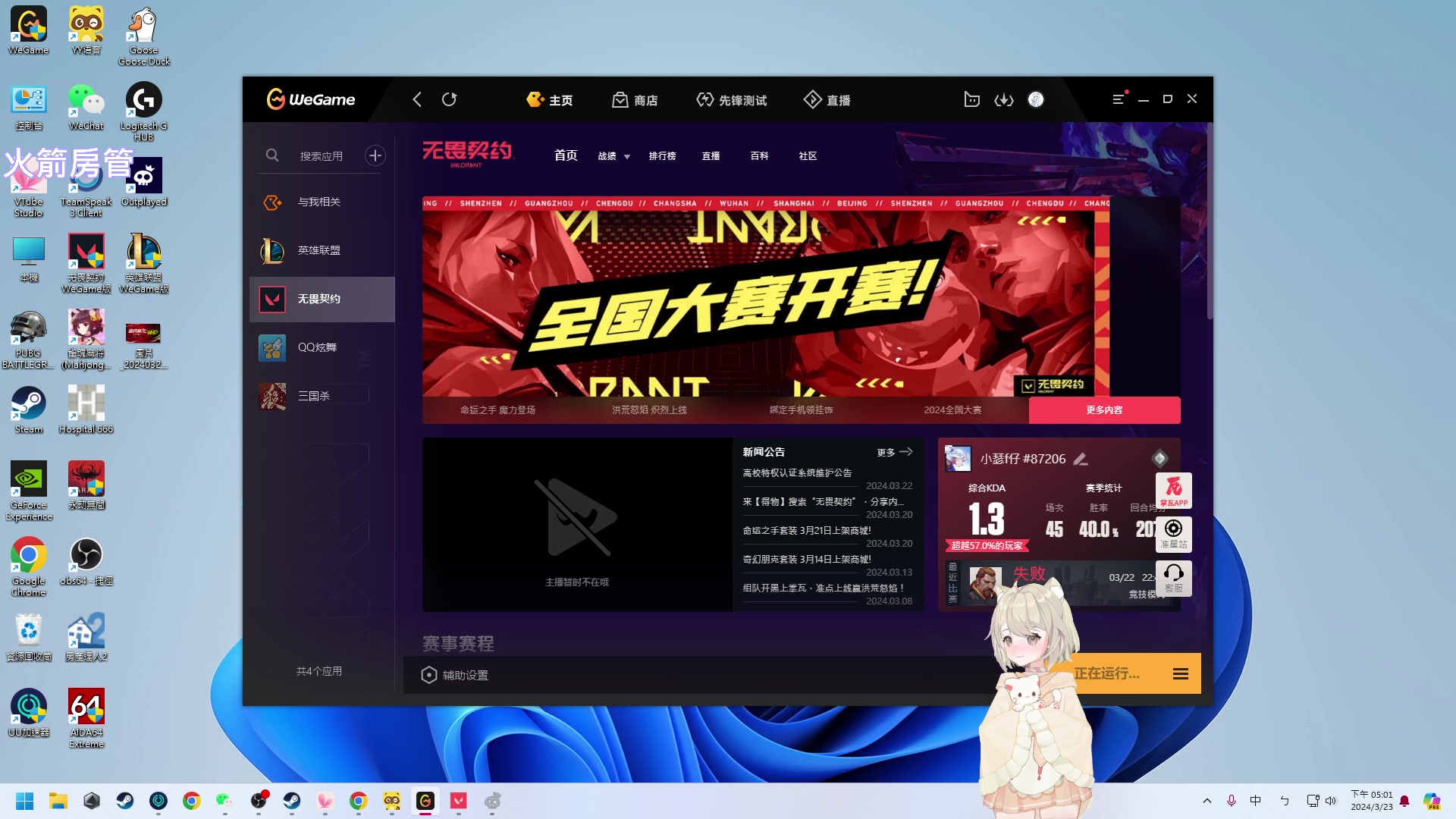Open the WeGame main menu icon
This screenshot has height=819, width=1456.
pyautogui.click(x=1119, y=99)
